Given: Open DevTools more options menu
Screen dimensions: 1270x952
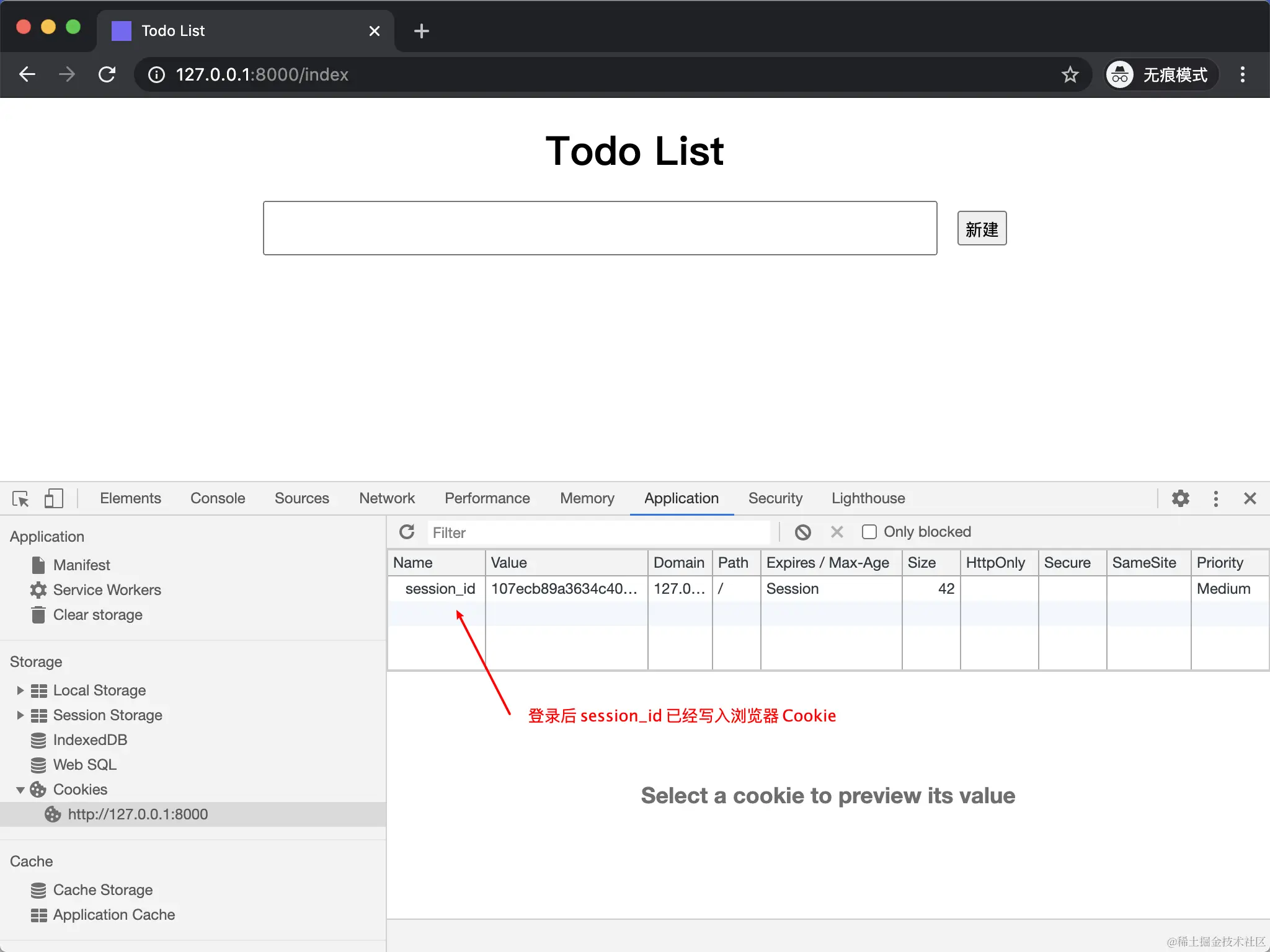Looking at the screenshot, I should point(1215,498).
